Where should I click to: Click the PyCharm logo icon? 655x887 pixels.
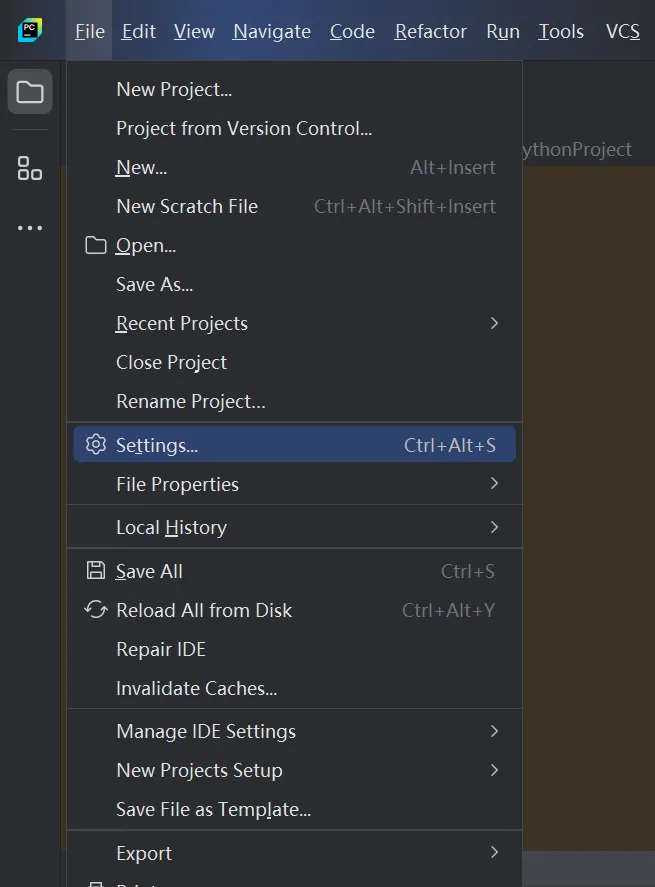coord(30,30)
